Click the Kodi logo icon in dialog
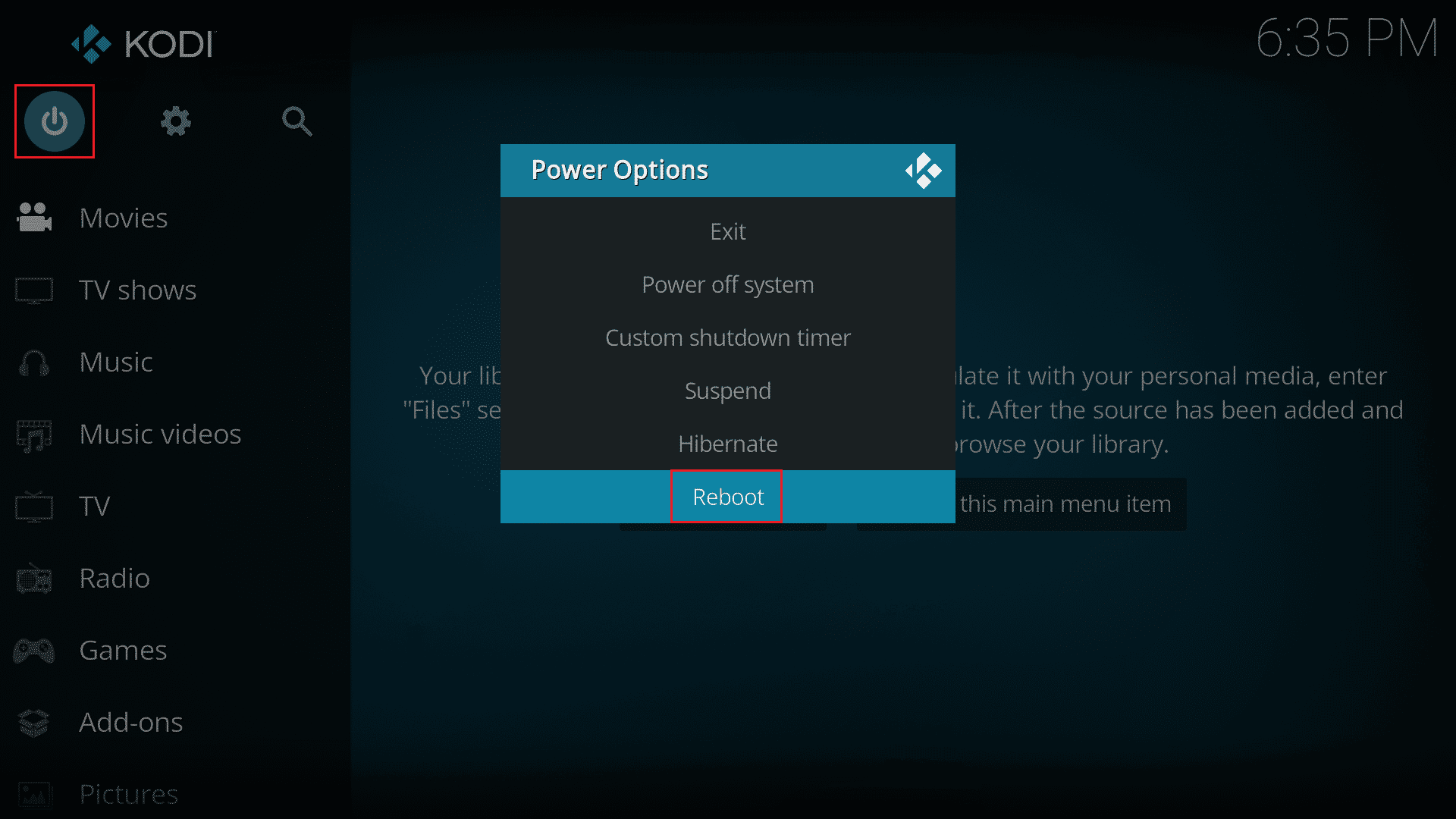The image size is (1456, 819). pos(922,169)
